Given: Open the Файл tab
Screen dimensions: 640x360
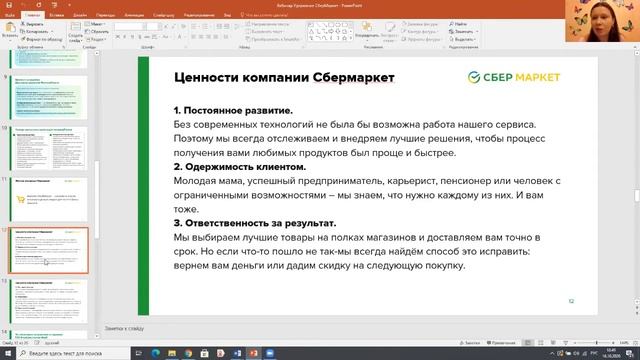Looking at the screenshot, I should coord(10,15).
